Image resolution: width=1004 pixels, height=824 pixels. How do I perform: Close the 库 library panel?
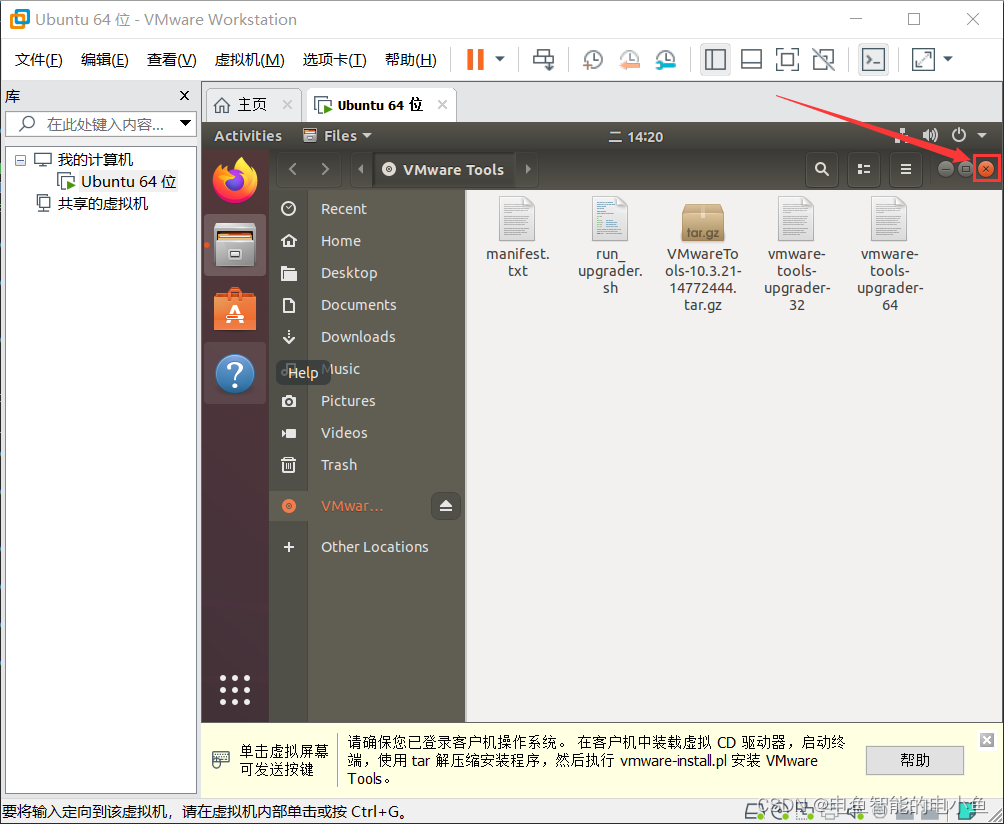(x=184, y=96)
